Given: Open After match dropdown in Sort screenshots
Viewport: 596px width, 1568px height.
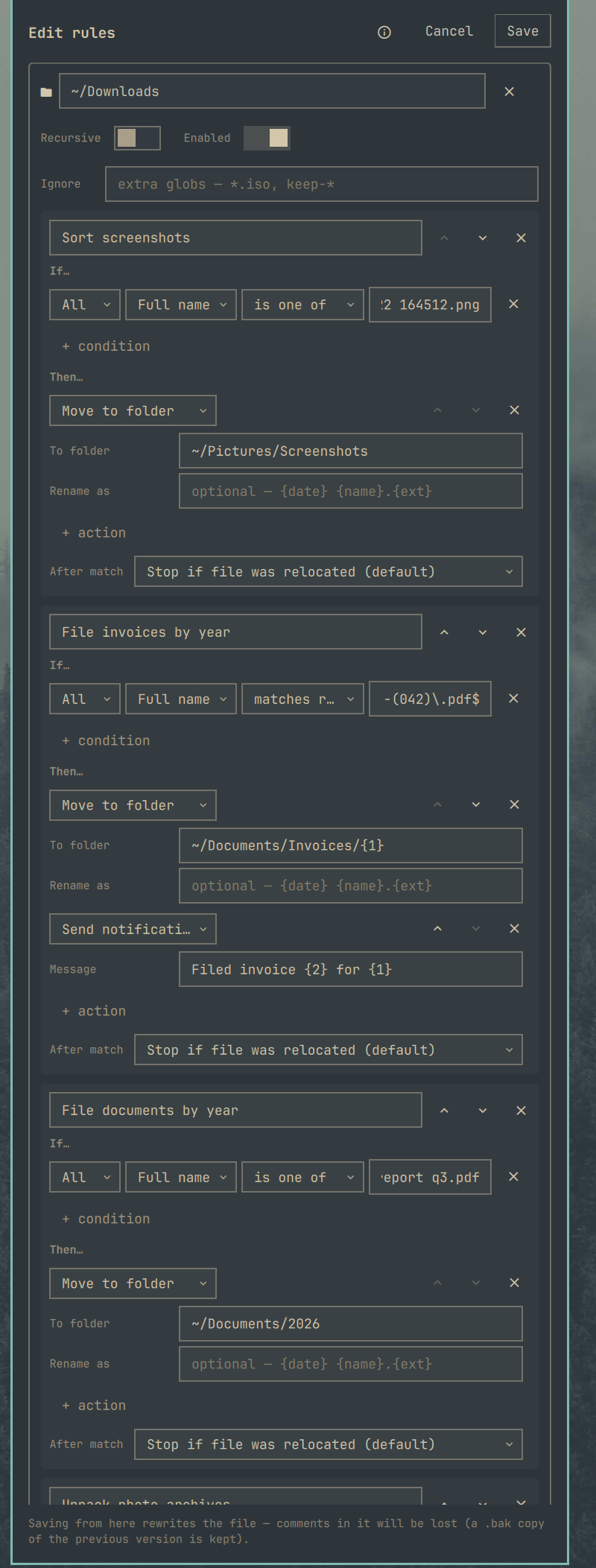Looking at the screenshot, I should [329, 571].
